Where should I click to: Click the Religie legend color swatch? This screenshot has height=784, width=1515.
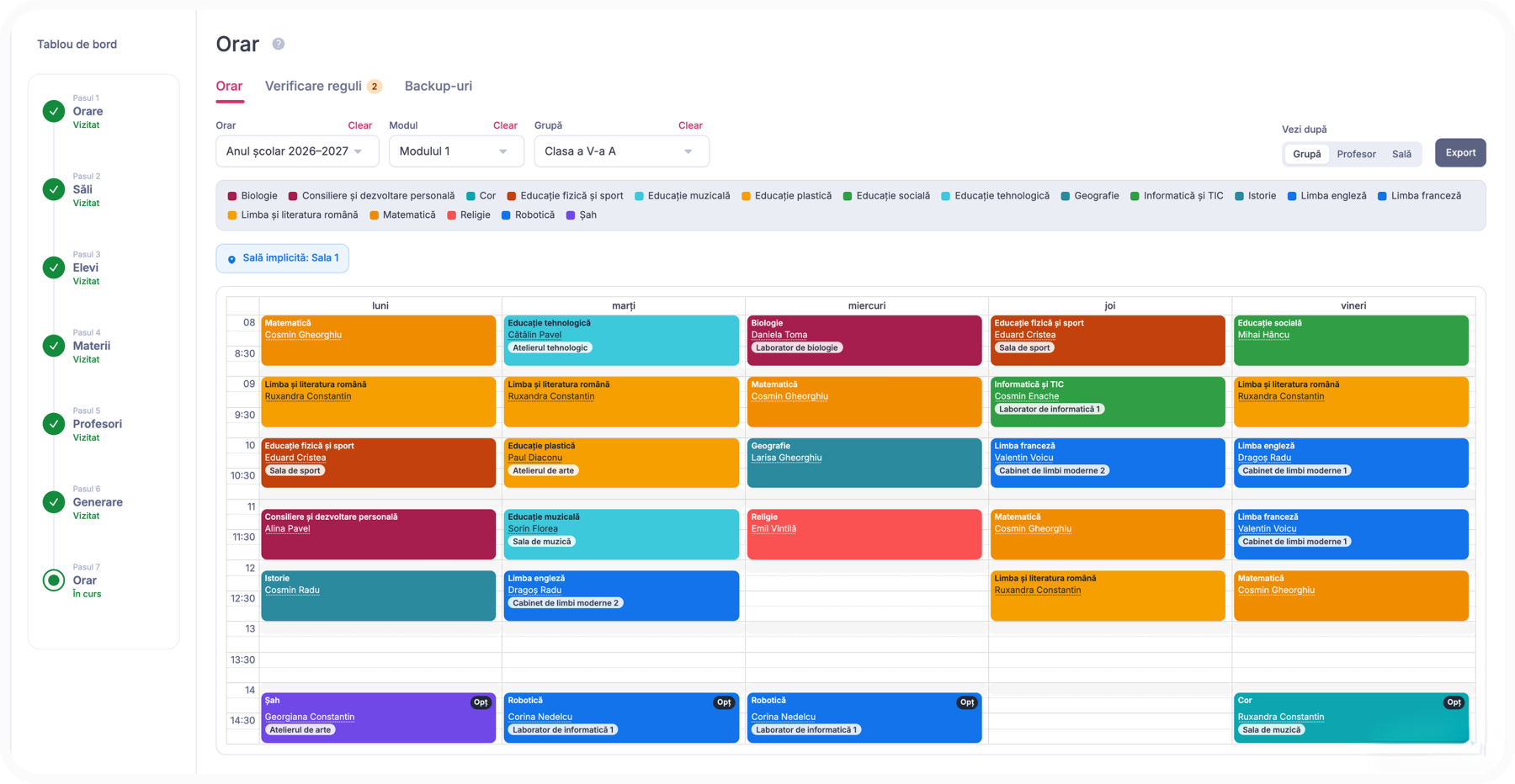[x=451, y=215]
